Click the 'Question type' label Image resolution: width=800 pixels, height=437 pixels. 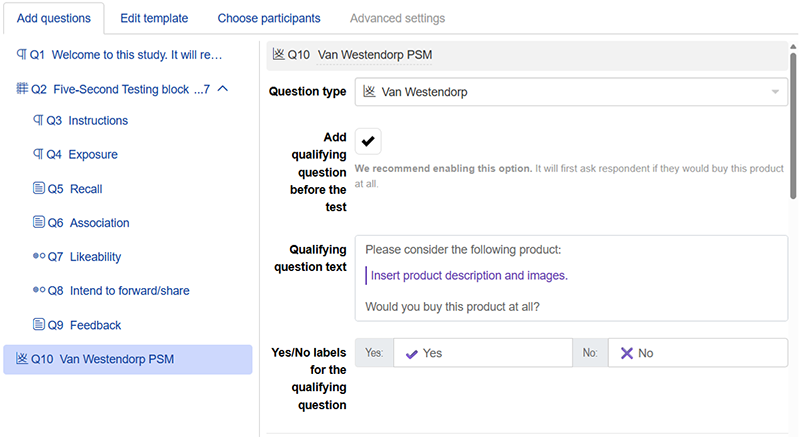point(307,91)
